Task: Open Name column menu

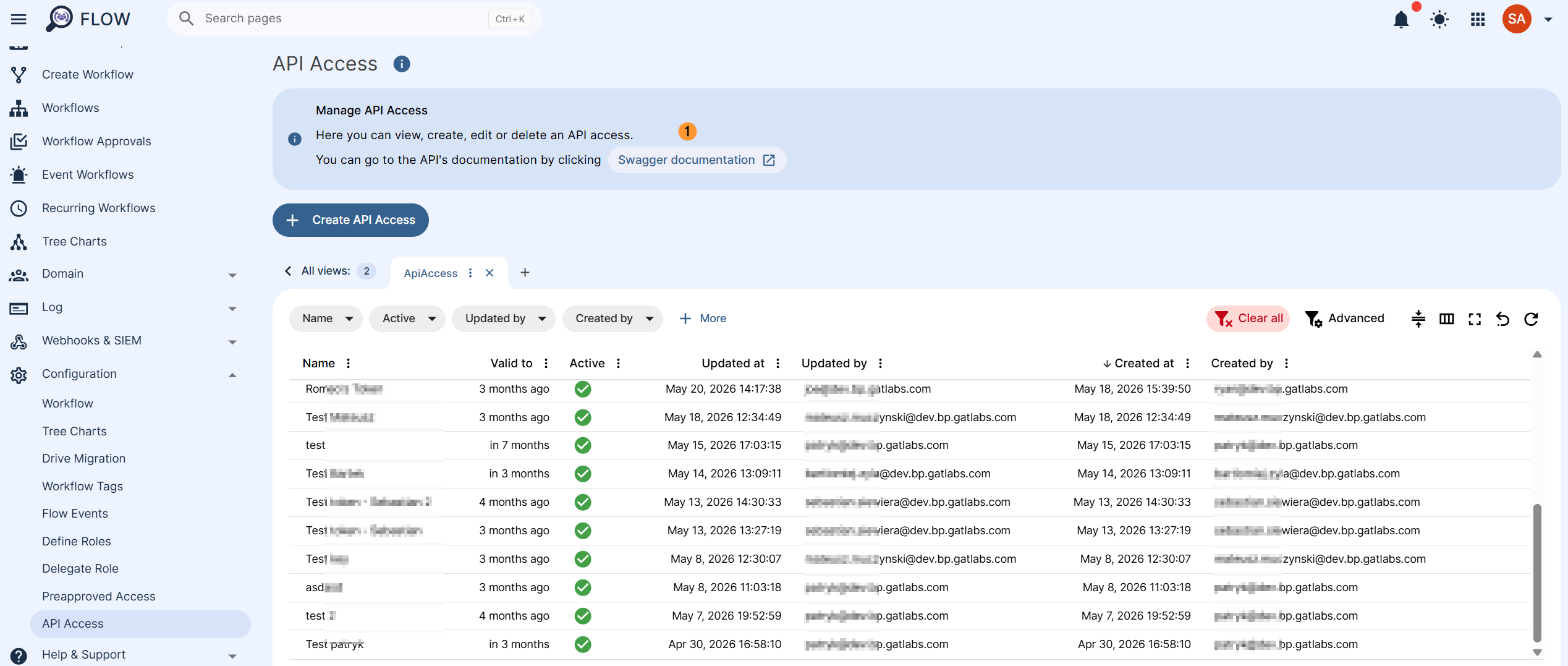Action: pyautogui.click(x=349, y=364)
